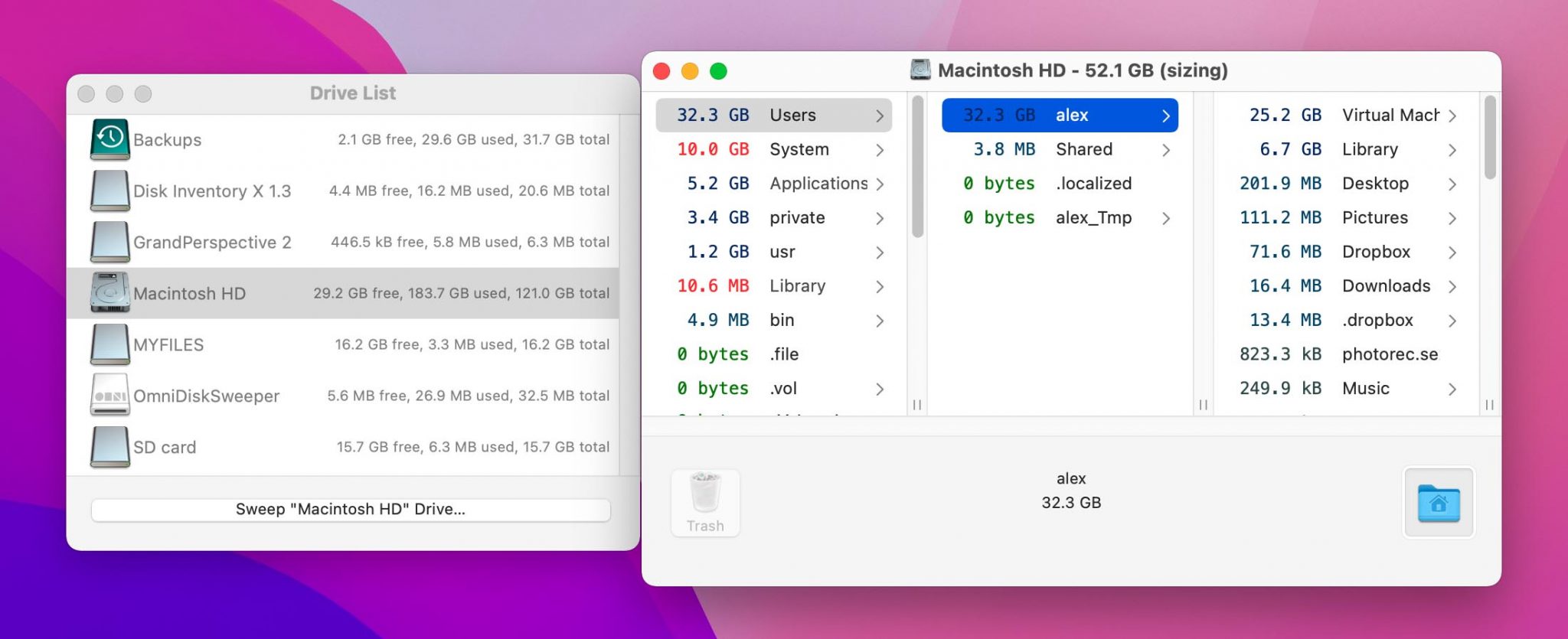
Task: Select Virtual Machines row at 25.2 GB
Action: 1346,115
